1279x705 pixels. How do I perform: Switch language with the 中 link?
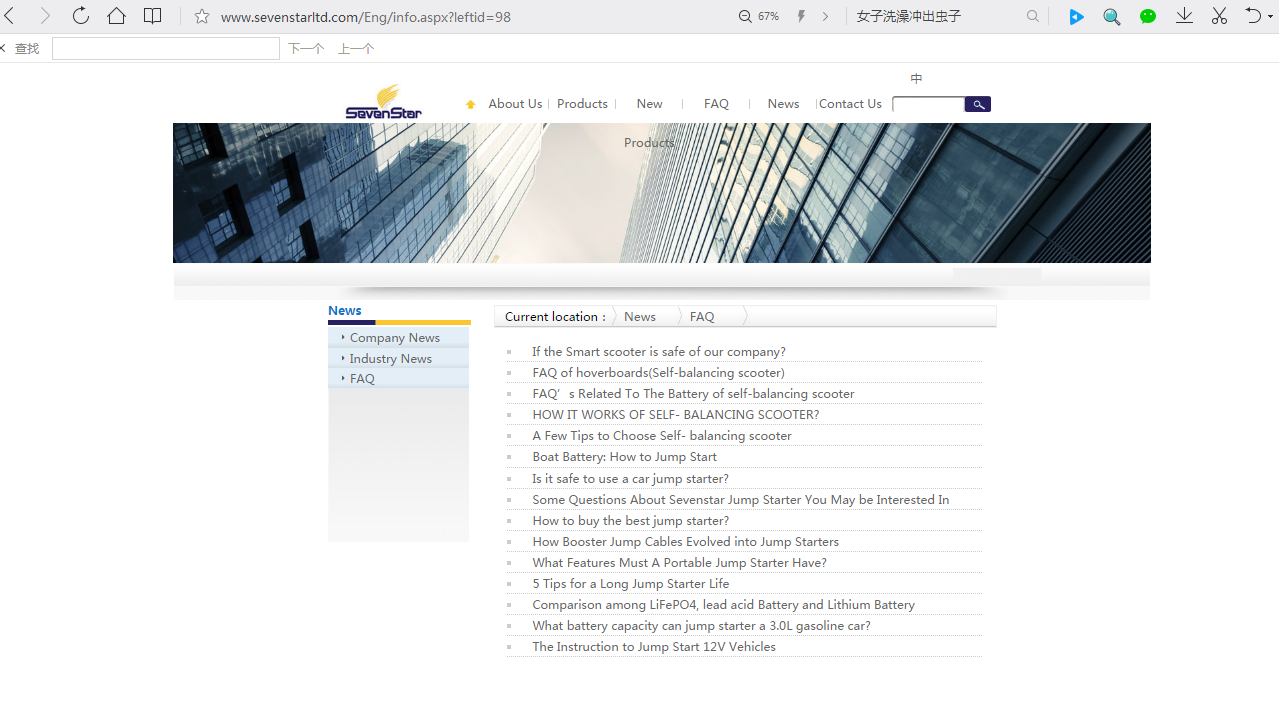(917, 78)
